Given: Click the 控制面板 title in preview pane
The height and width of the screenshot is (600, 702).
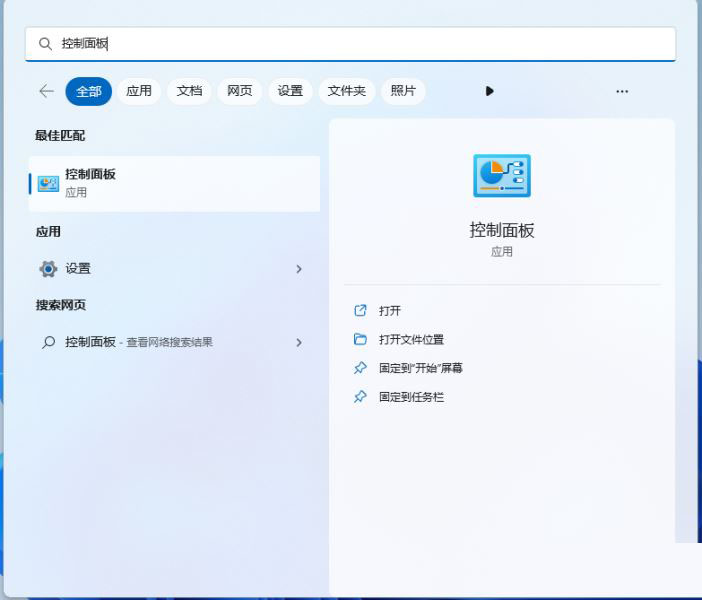Looking at the screenshot, I should (x=502, y=230).
